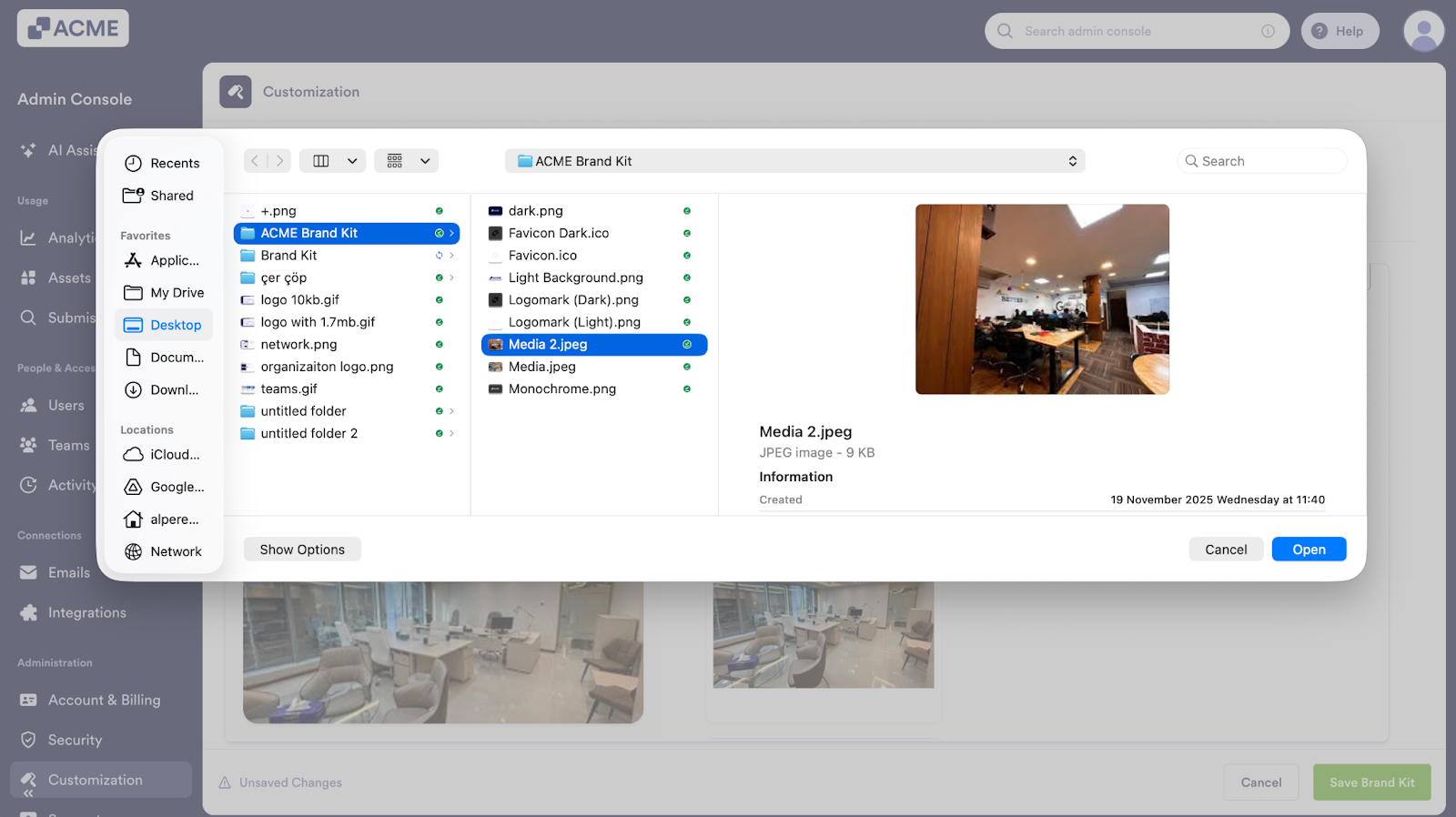
Task: Select Favicon Dark.ico file
Action: coord(593,233)
